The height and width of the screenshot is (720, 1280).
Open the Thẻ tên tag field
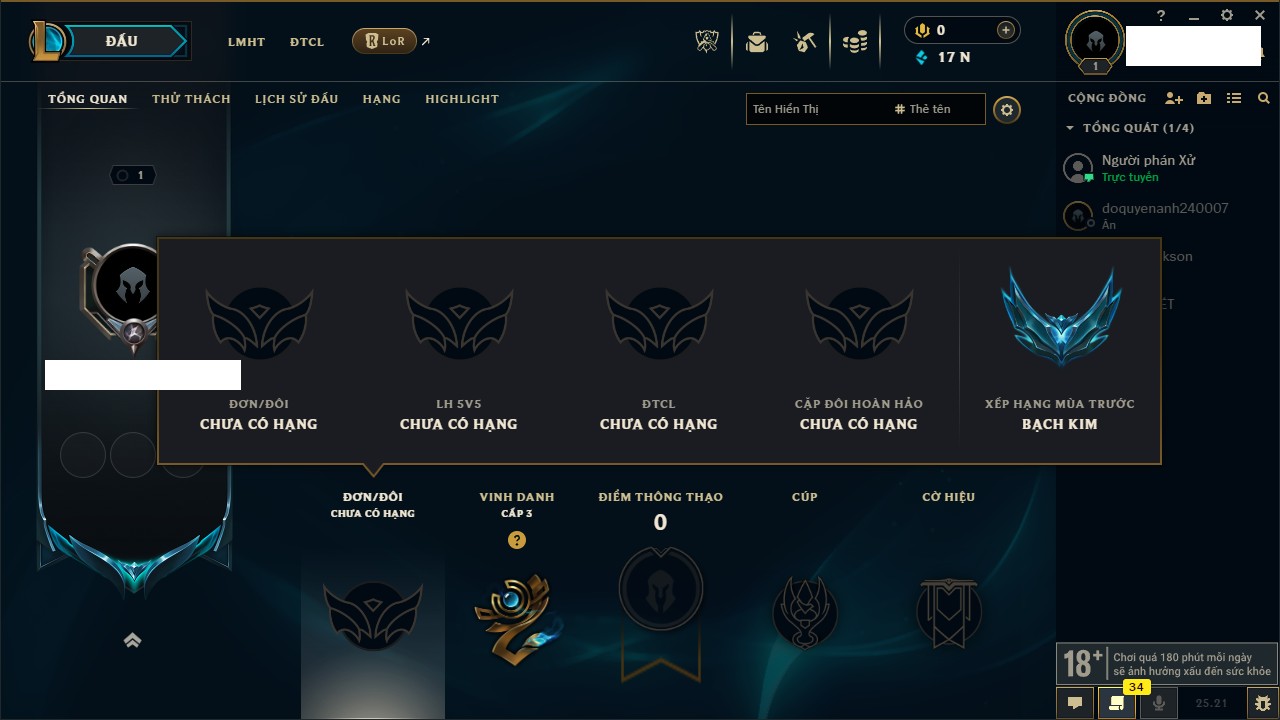[x=937, y=109]
